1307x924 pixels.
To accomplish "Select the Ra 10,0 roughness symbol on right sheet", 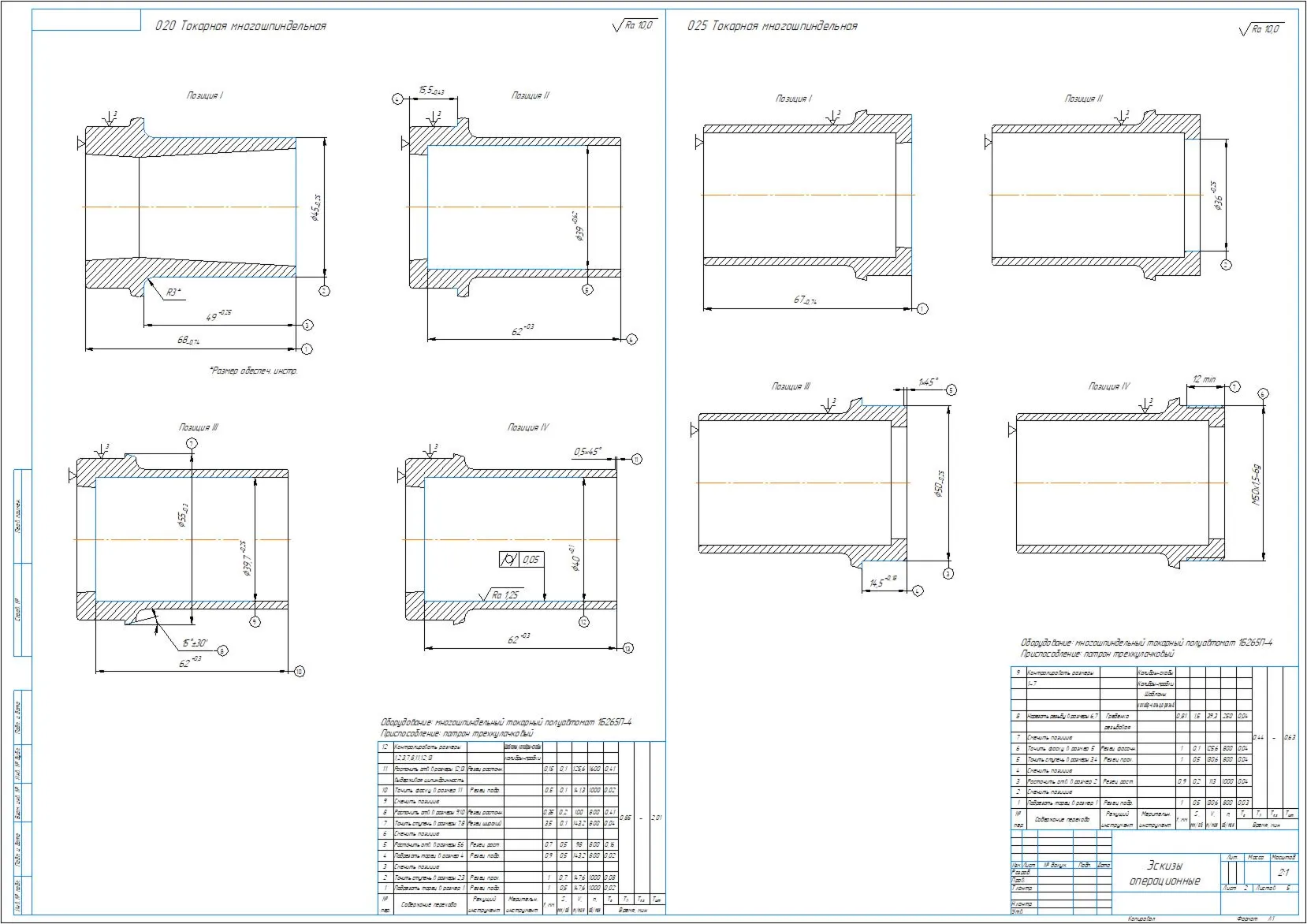I will [x=1262, y=29].
